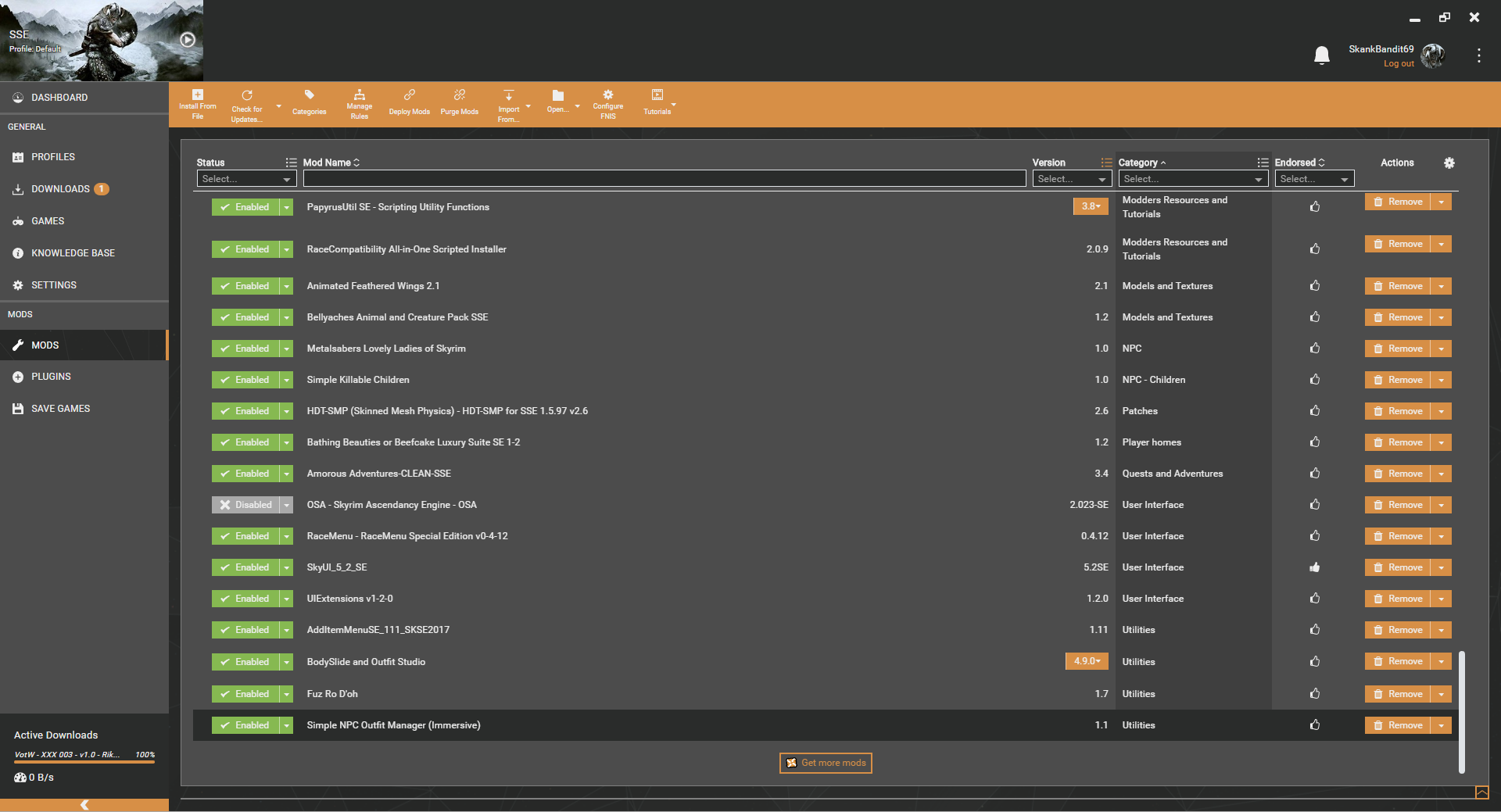Collapse the sidebar with arrow icon
This screenshot has width=1501, height=812.
(84, 805)
